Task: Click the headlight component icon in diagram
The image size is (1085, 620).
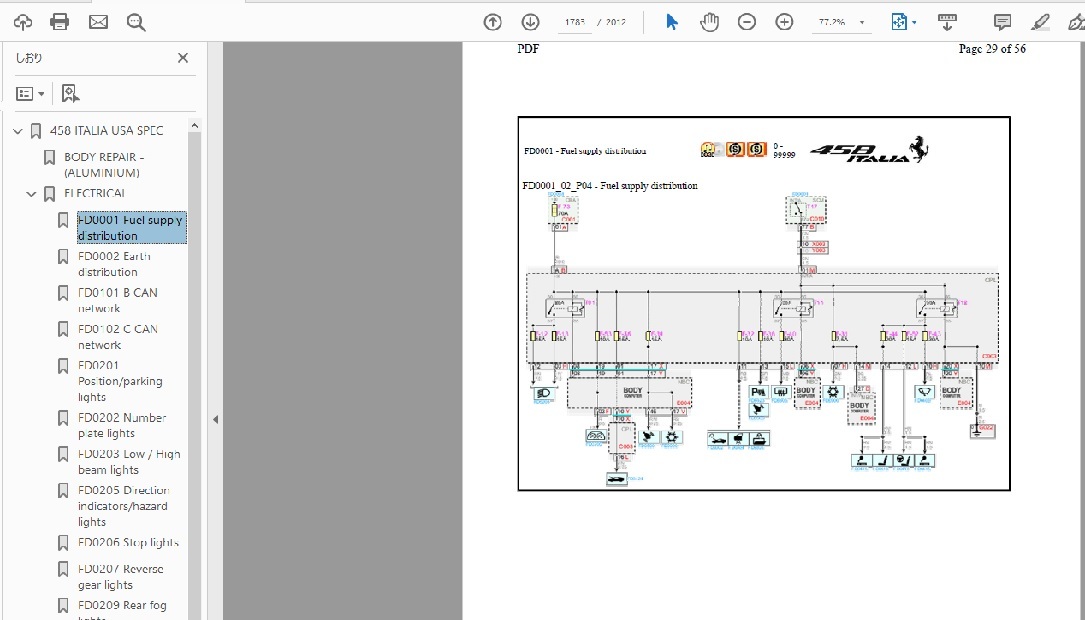Action: [x=543, y=393]
